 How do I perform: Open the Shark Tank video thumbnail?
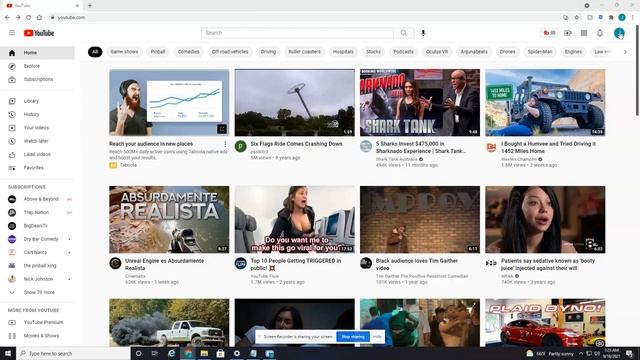(x=420, y=102)
